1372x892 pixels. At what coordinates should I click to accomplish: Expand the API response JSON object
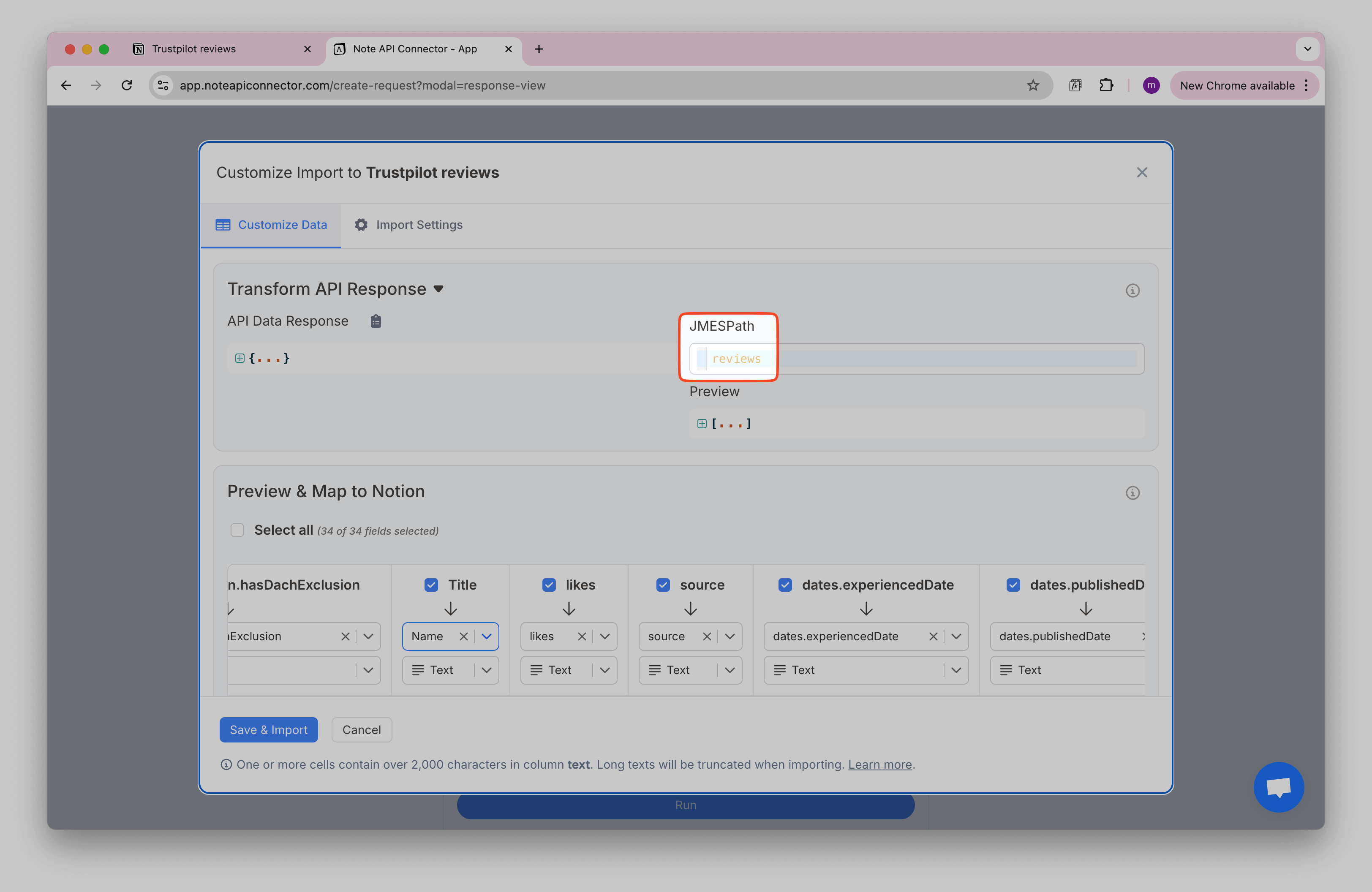point(240,359)
